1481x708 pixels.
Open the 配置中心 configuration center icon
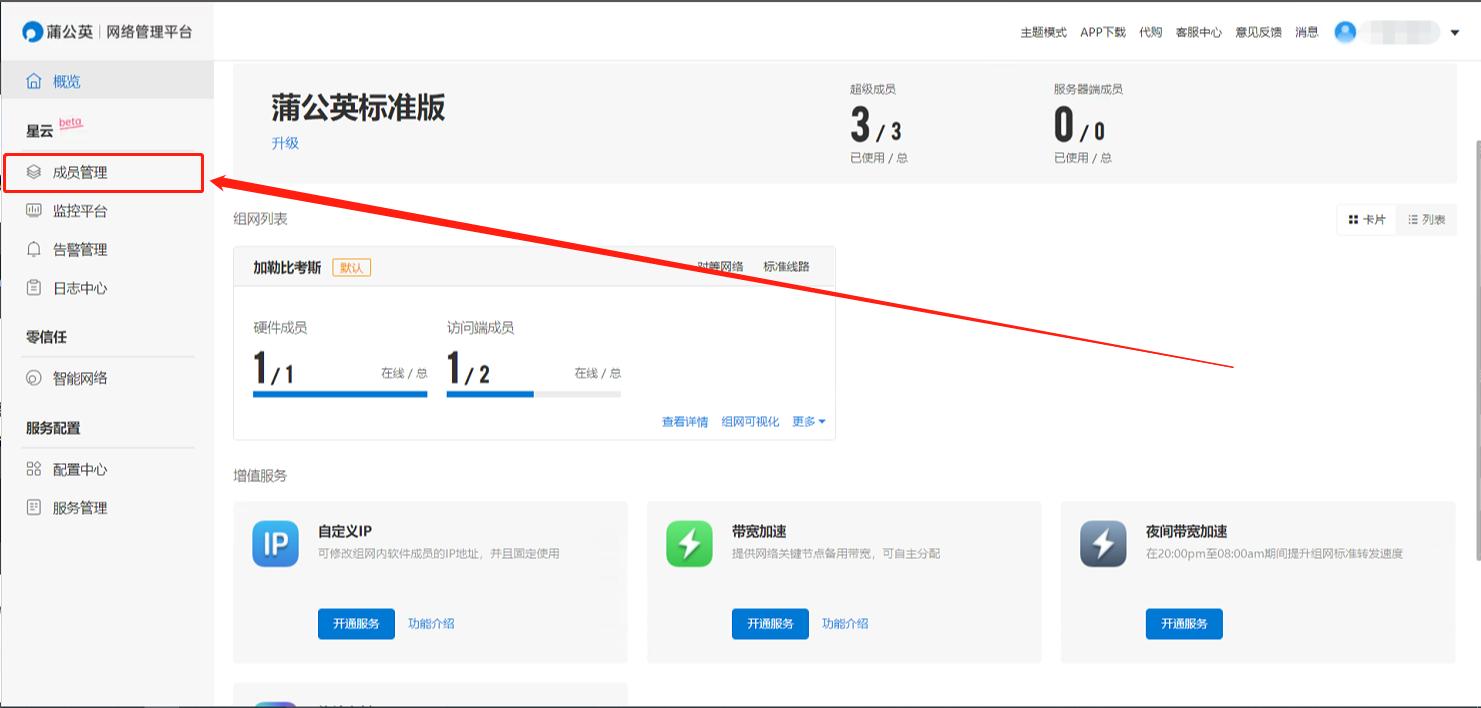coord(36,468)
